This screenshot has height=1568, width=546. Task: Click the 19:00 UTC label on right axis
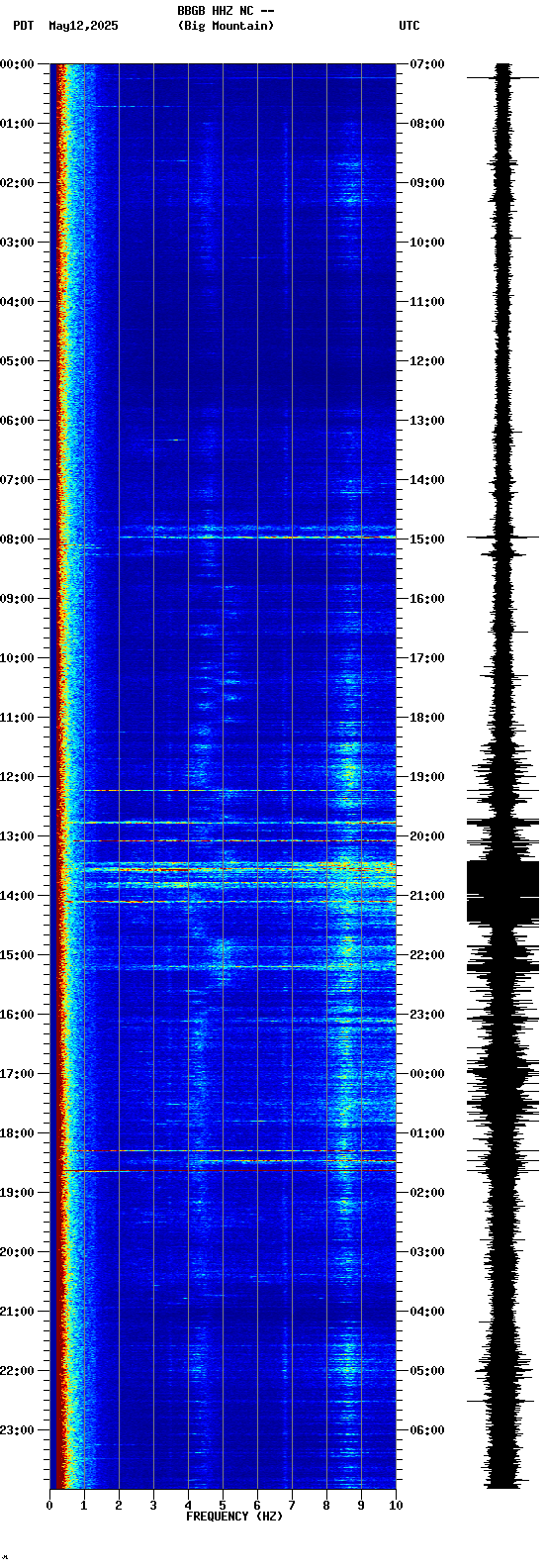(427, 777)
